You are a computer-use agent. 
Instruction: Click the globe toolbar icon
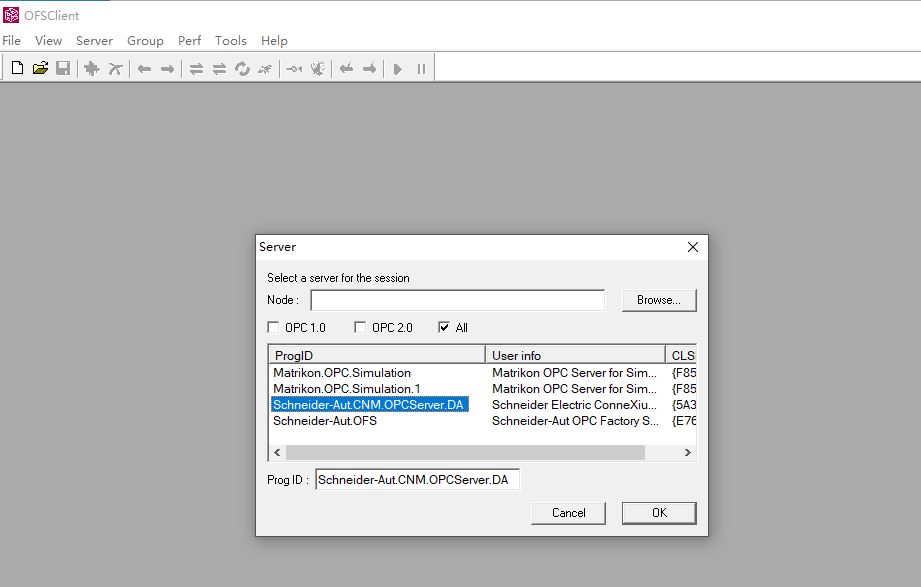(x=317, y=69)
